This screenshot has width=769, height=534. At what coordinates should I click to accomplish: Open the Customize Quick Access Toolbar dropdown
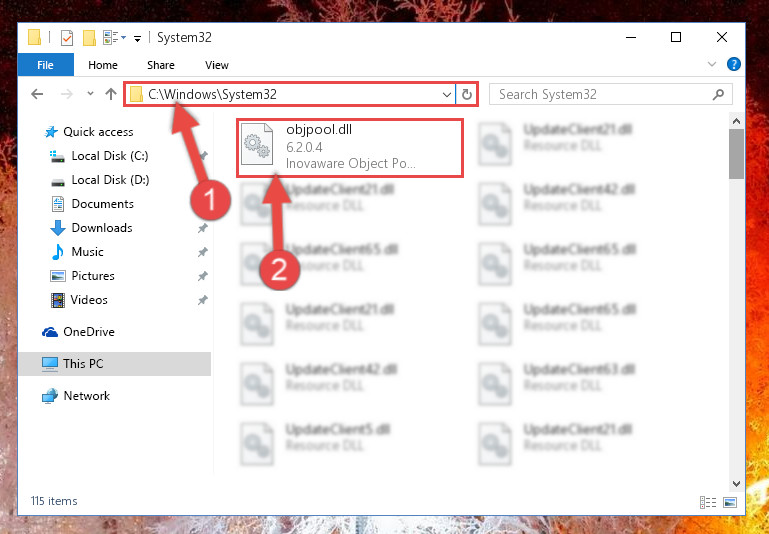click(138, 38)
